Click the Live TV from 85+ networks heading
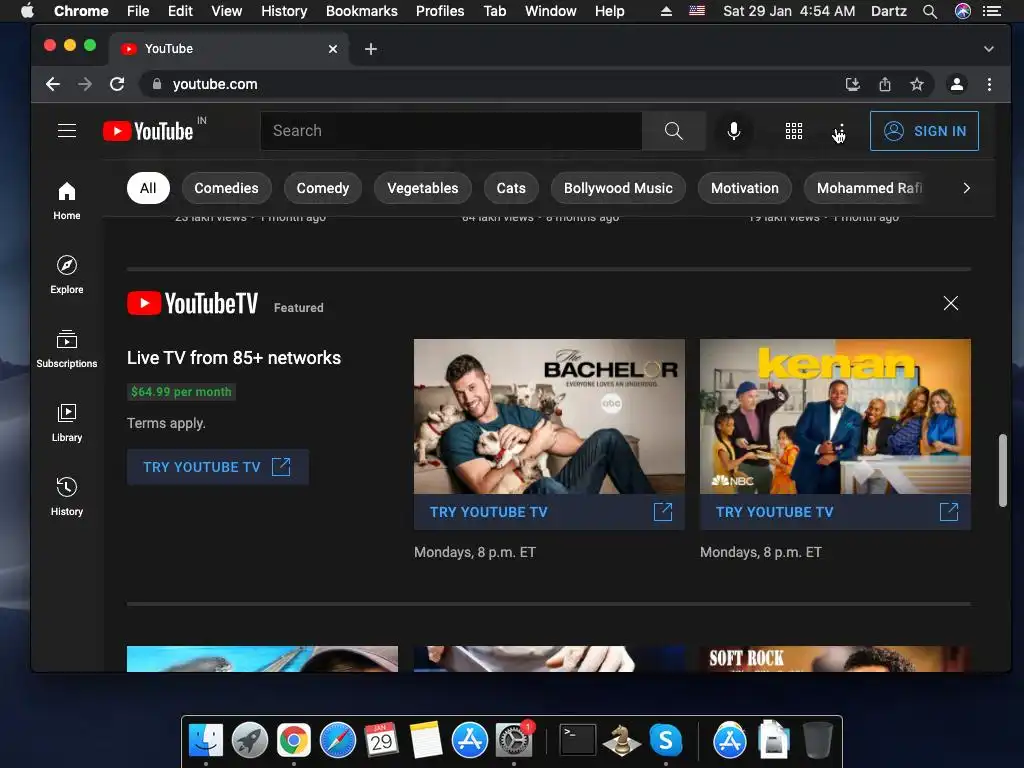This screenshot has height=768, width=1024. pyautogui.click(x=234, y=358)
